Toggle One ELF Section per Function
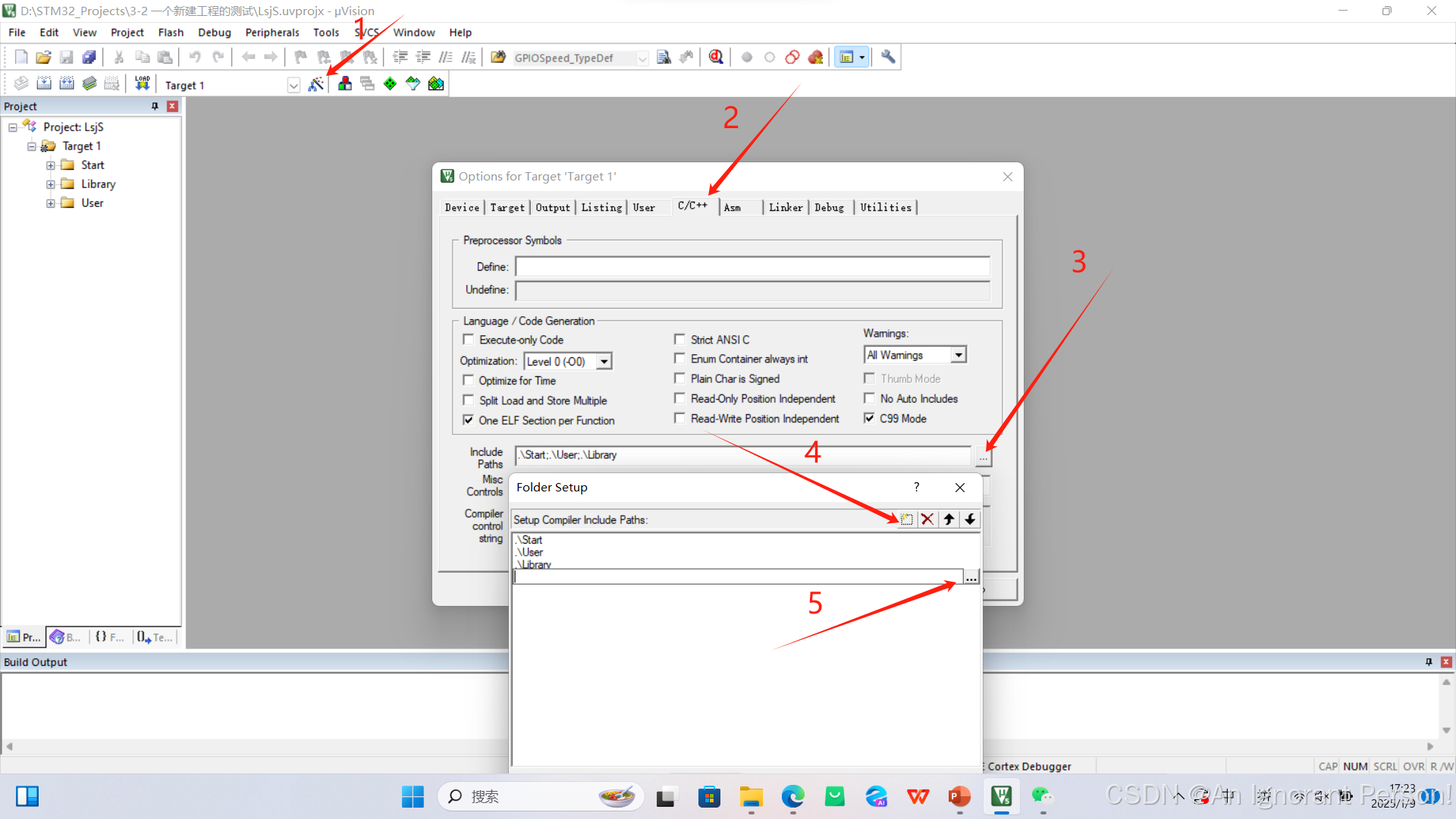Screen dimensions: 1456x819 469,419
